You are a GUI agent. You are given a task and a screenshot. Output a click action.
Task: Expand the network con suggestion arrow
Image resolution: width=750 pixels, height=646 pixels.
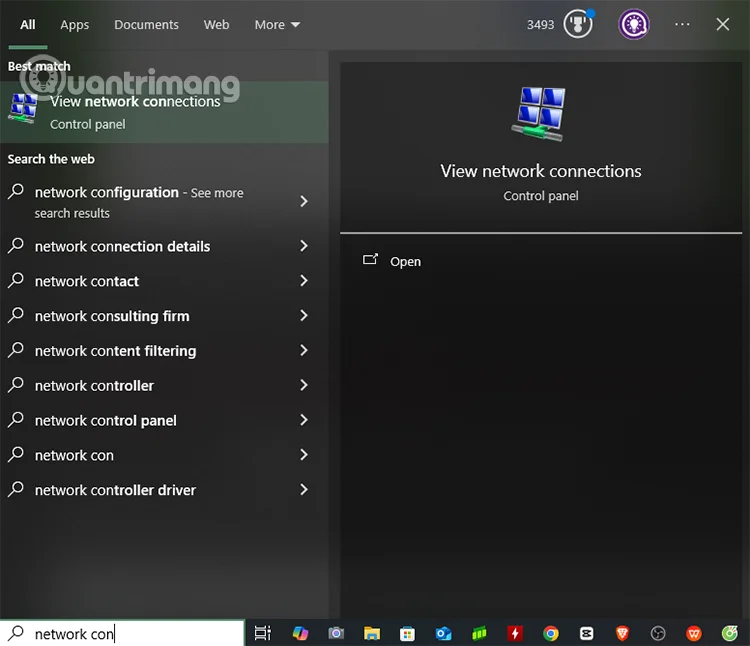point(304,455)
